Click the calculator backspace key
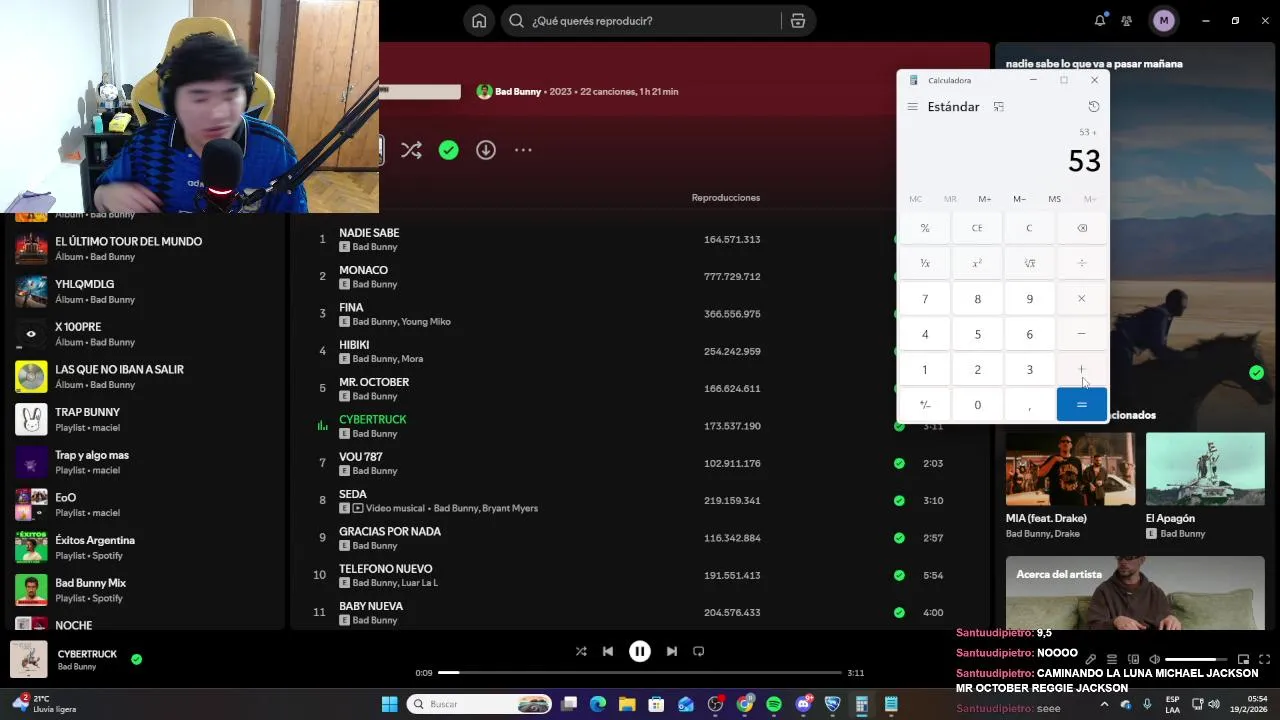The height and width of the screenshot is (720, 1280). [x=1081, y=228]
